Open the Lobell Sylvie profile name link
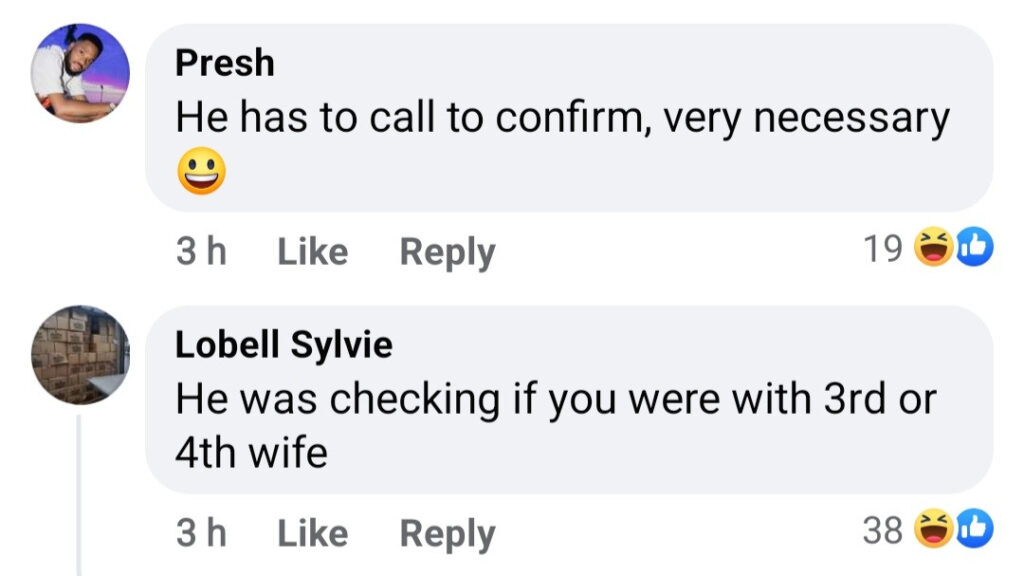This screenshot has height=576, width=1024. [x=284, y=345]
